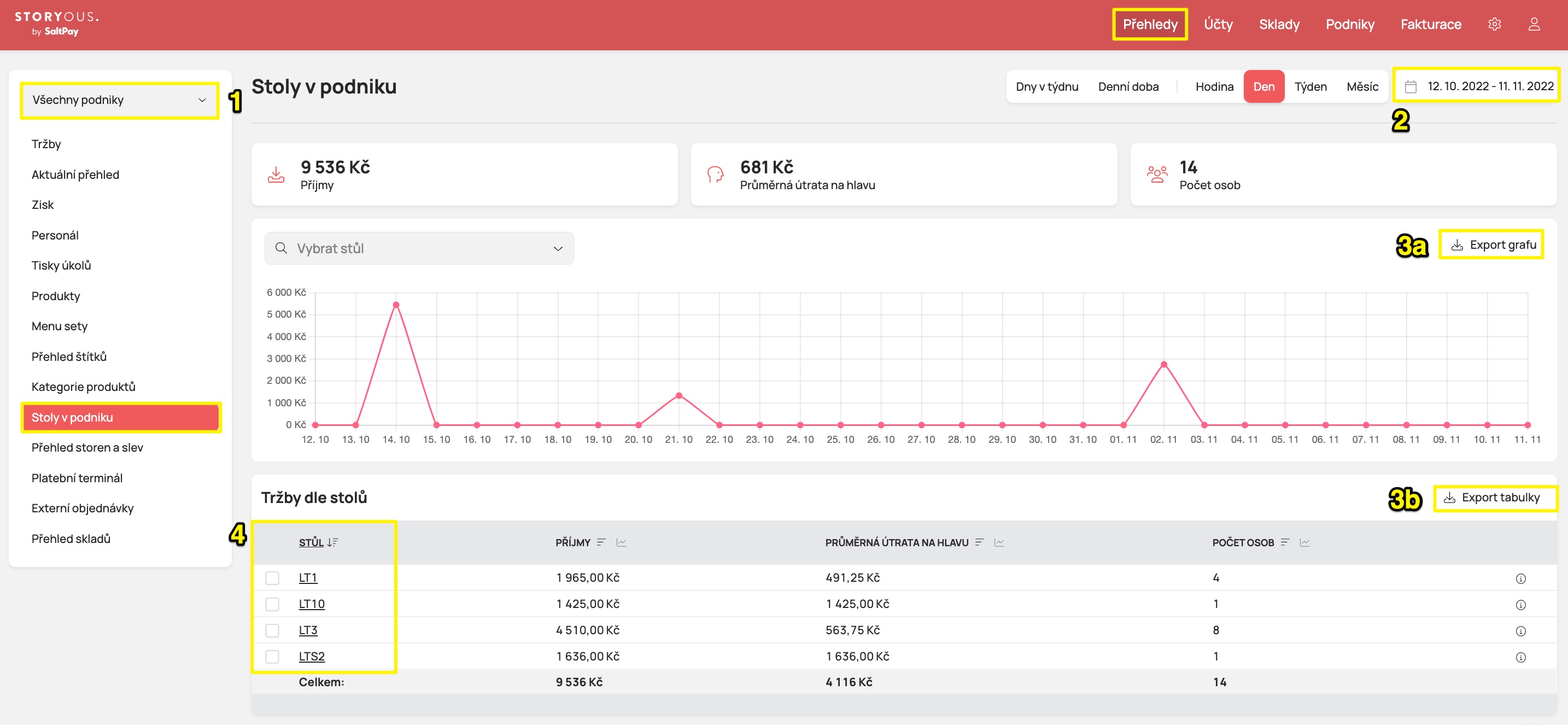The width and height of the screenshot is (1568, 725).
Task: Show the chart icon for POČET OSOB
Action: pos(1305,542)
